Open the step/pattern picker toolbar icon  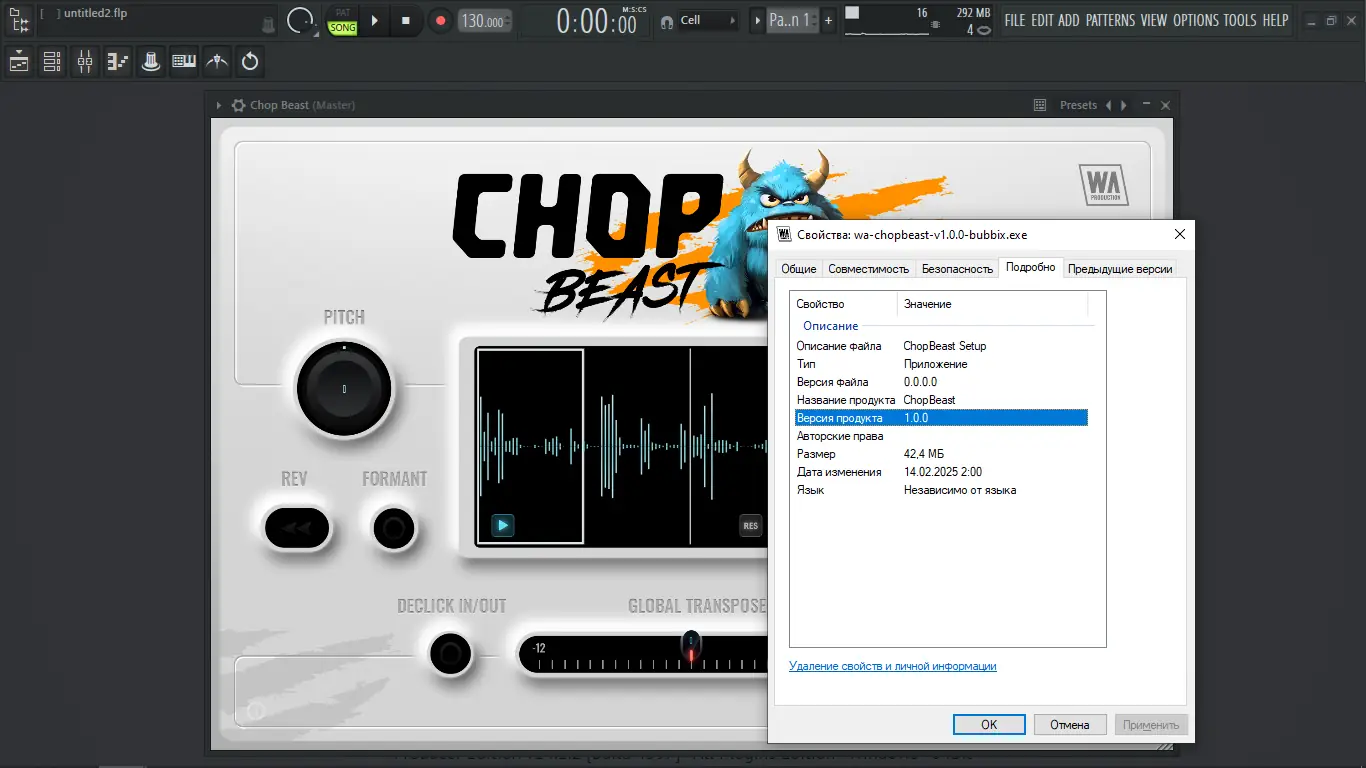click(x=118, y=62)
